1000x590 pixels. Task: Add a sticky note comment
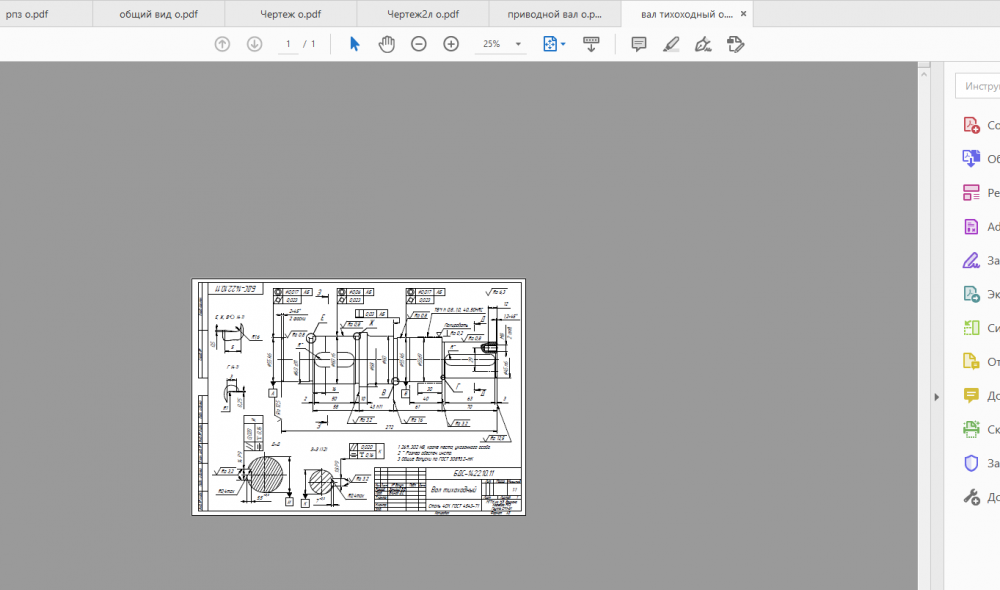639,44
